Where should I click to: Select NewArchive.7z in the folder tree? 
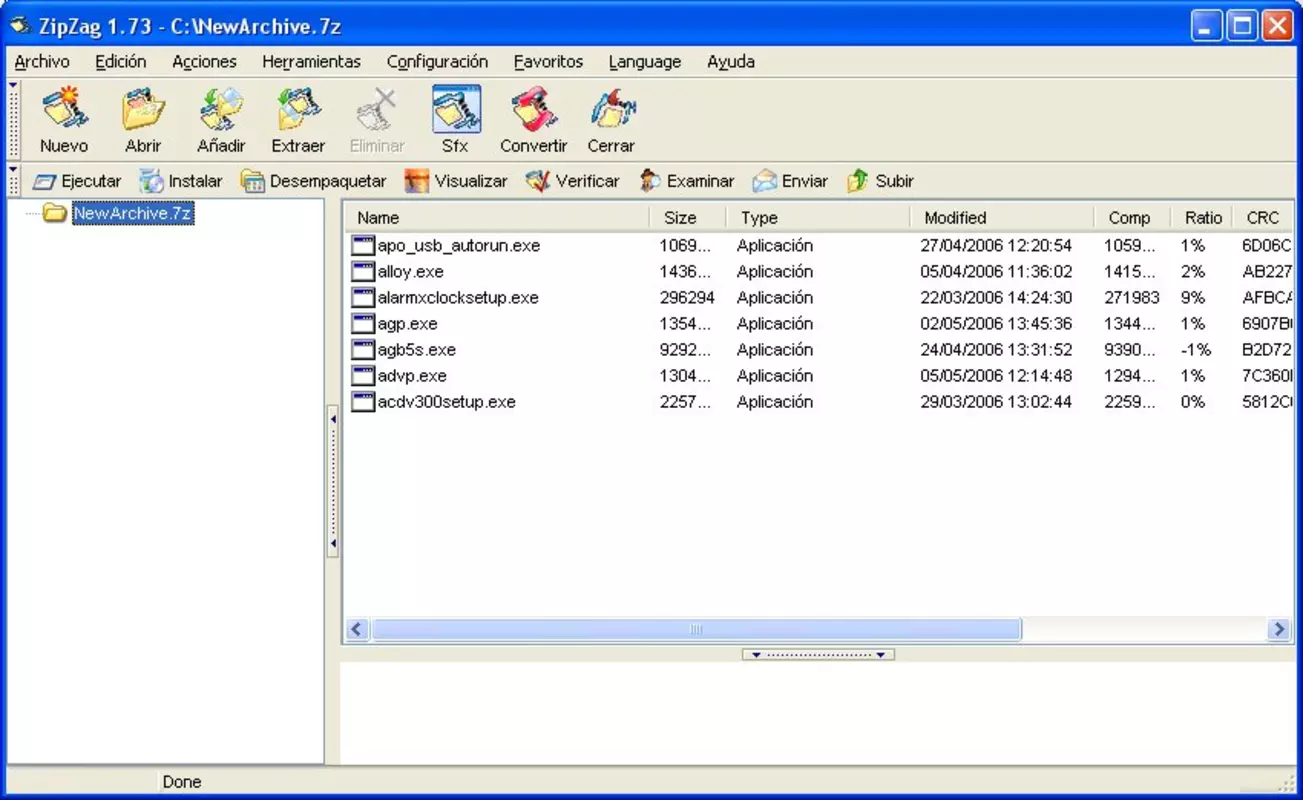pyautogui.click(x=132, y=213)
